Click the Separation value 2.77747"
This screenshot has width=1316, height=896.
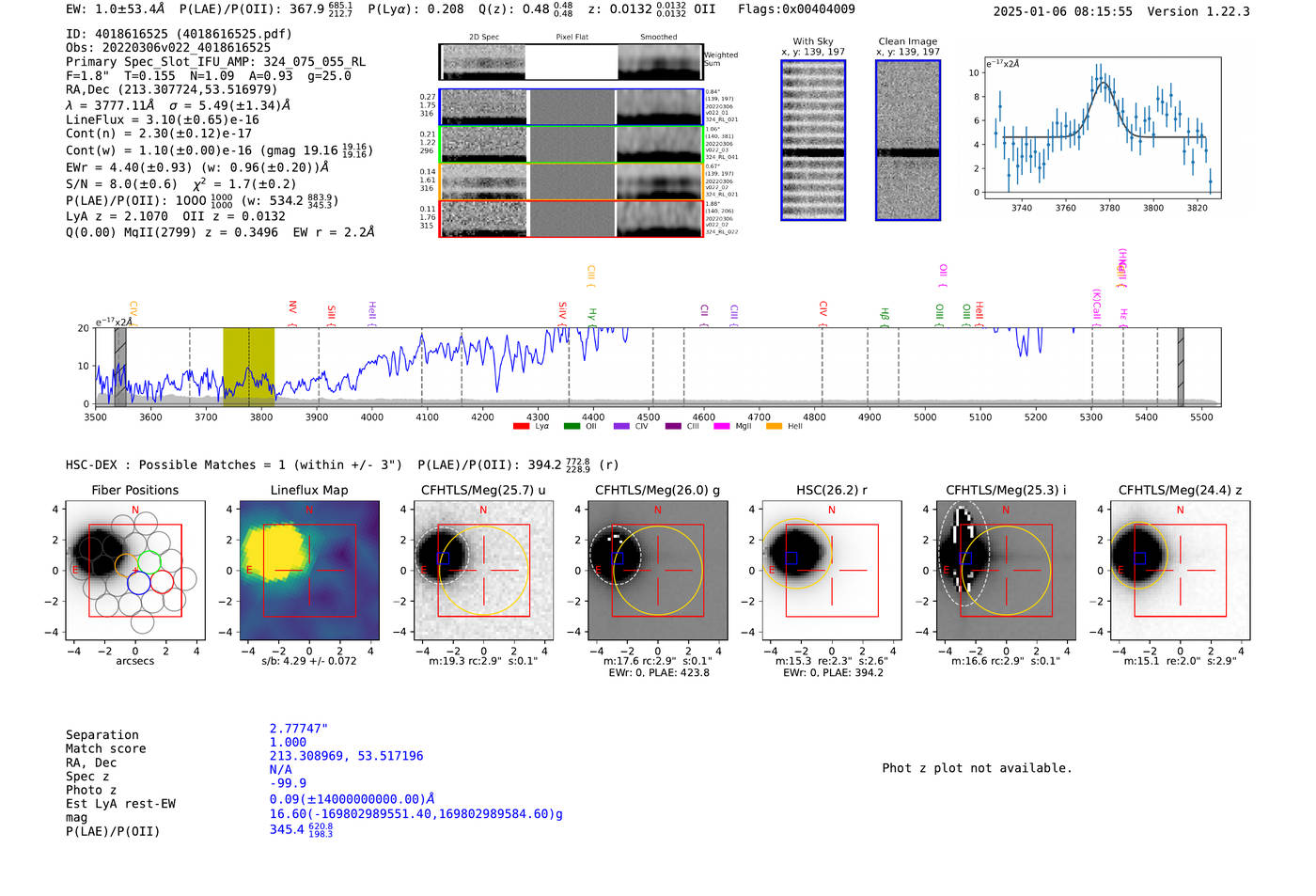click(299, 729)
